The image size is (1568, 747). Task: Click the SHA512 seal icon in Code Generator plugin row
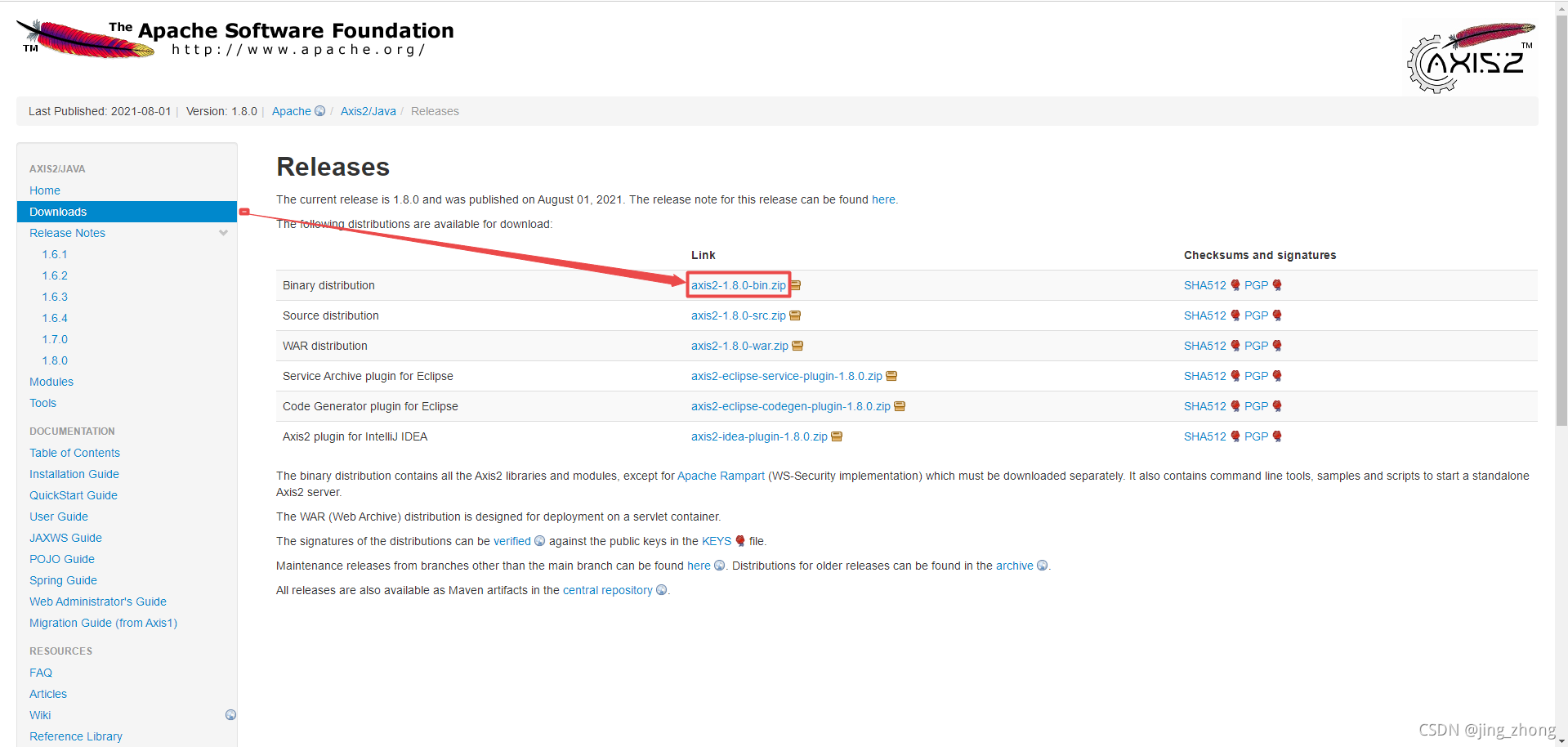pos(1235,406)
